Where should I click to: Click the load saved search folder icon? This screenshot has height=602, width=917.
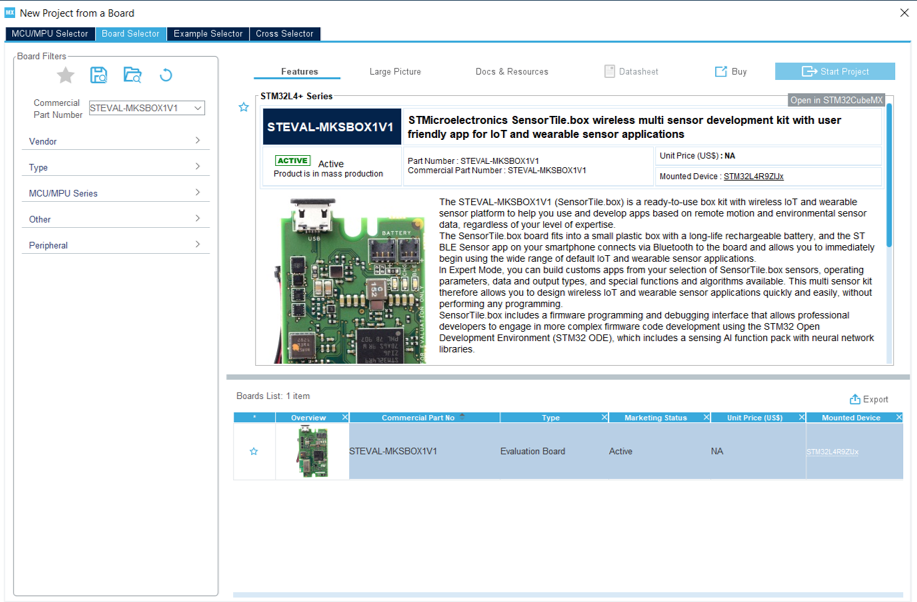[133, 75]
